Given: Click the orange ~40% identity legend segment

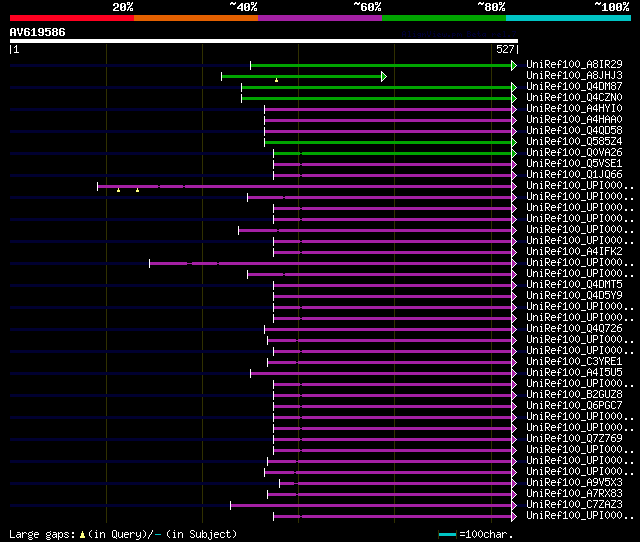Looking at the screenshot, I should (x=196, y=18).
